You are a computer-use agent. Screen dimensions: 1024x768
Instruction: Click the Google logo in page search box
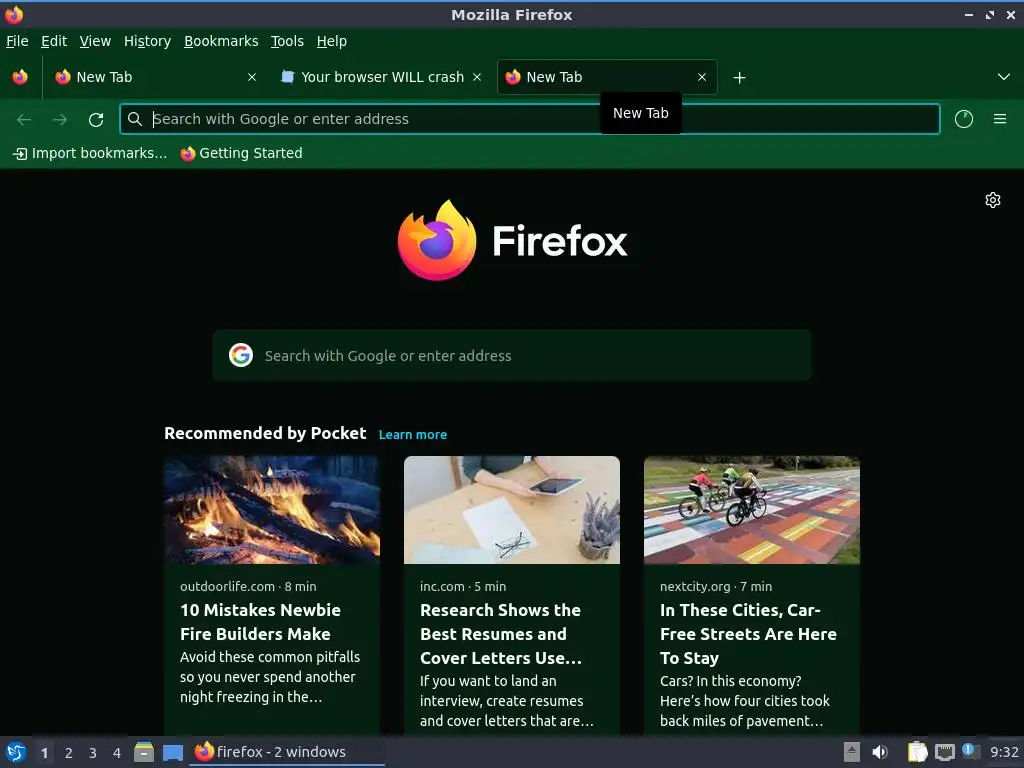(x=241, y=355)
